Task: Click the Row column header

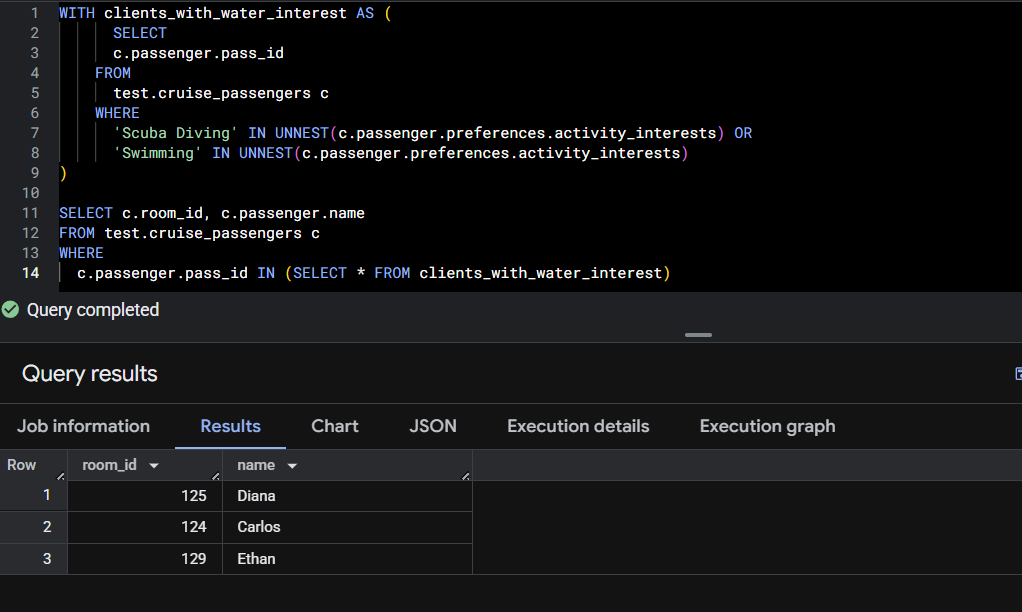Action: click(x=22, y=465)
